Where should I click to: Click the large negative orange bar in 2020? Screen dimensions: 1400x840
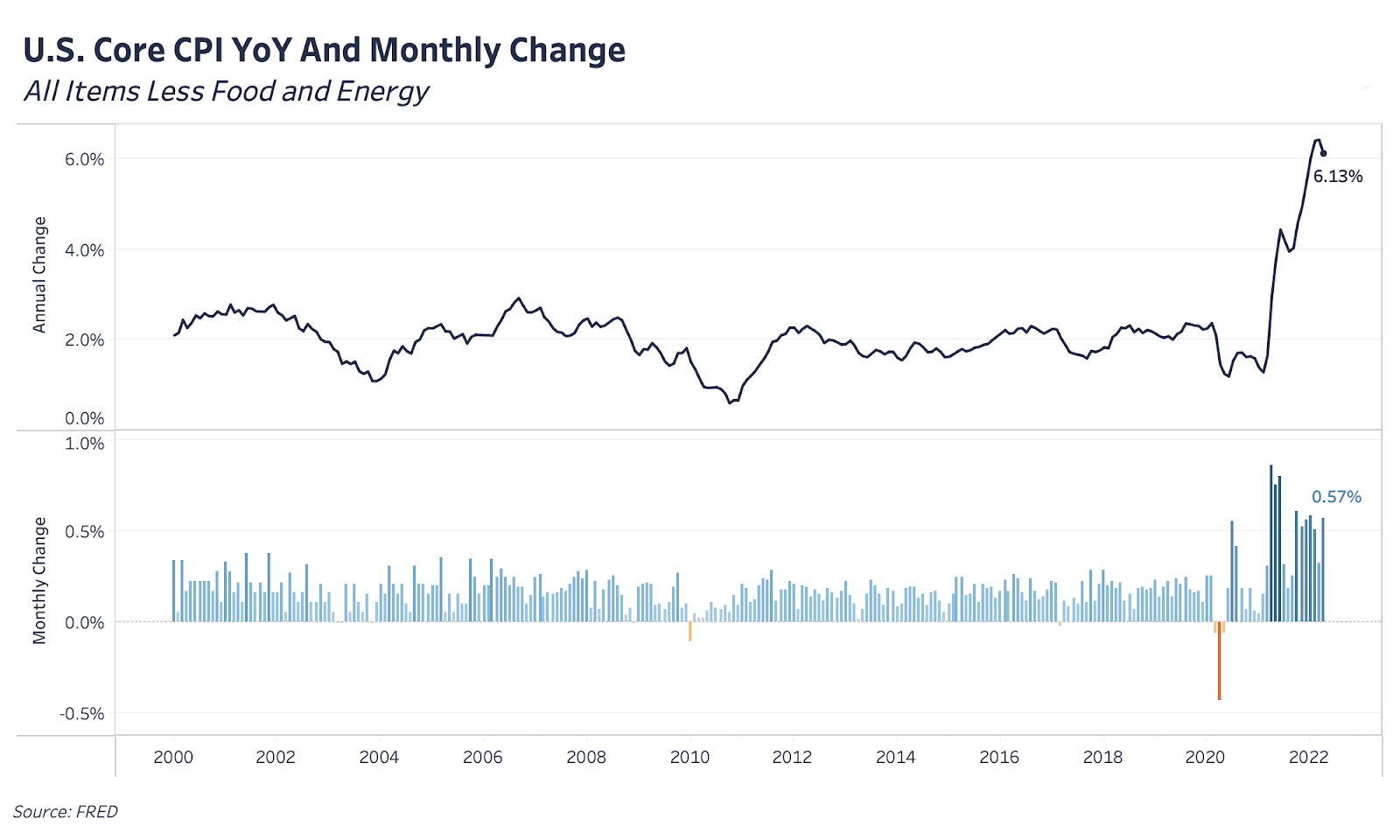1219,663
